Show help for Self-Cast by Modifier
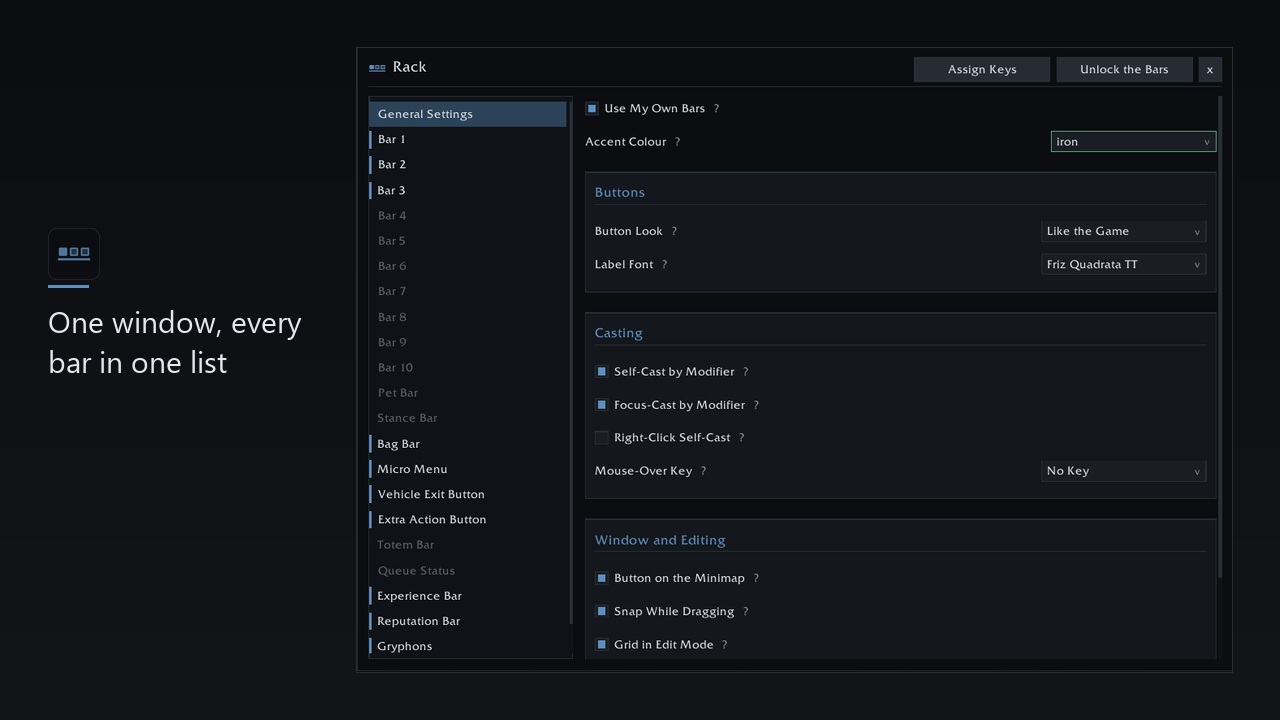The height and width of the screenshot is (720, 1280). (x=745, y=372)
